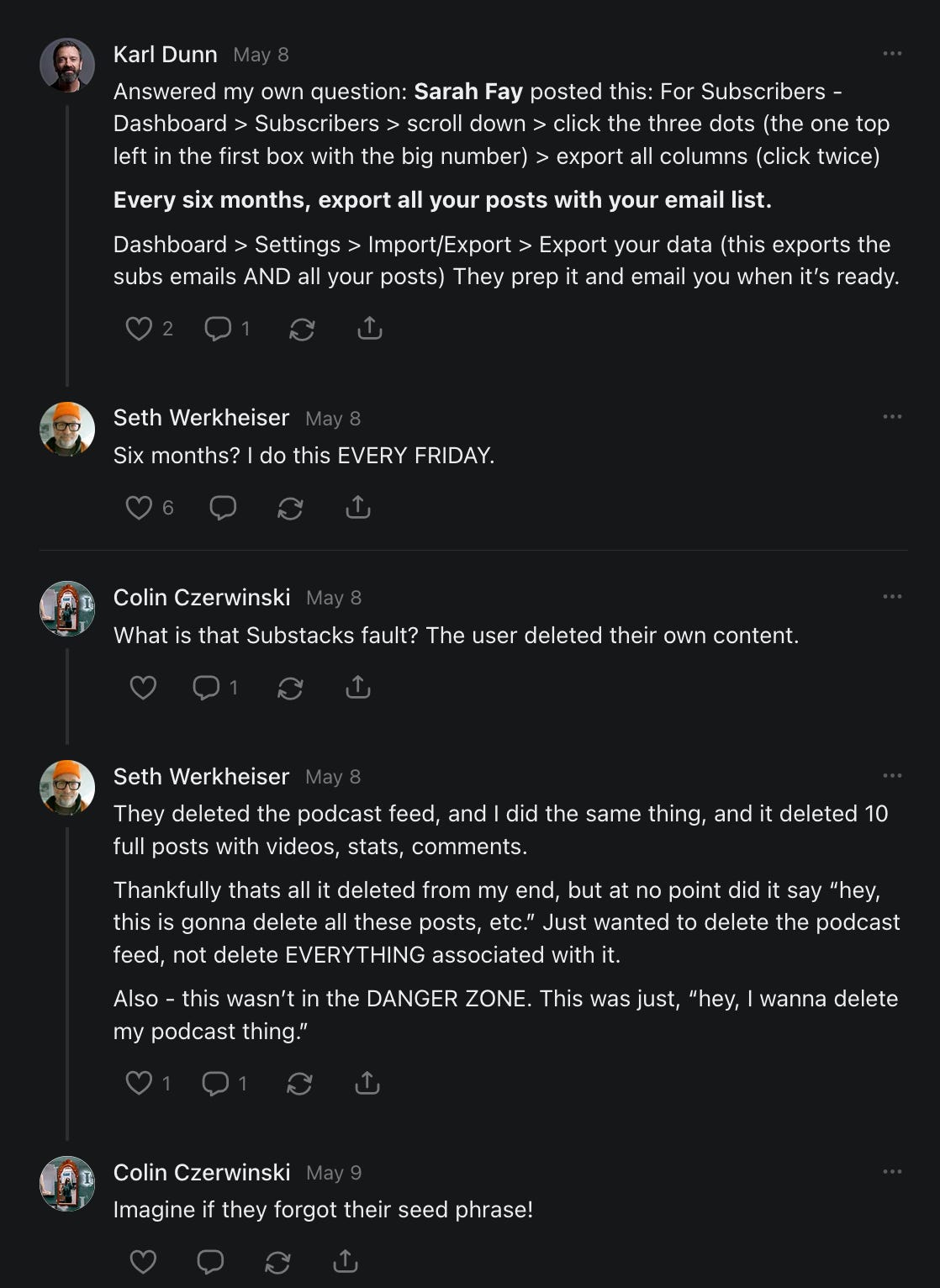Screen dimensions: 940x1288
Task: Like Karl Dunn's comment
Action: 139,329
